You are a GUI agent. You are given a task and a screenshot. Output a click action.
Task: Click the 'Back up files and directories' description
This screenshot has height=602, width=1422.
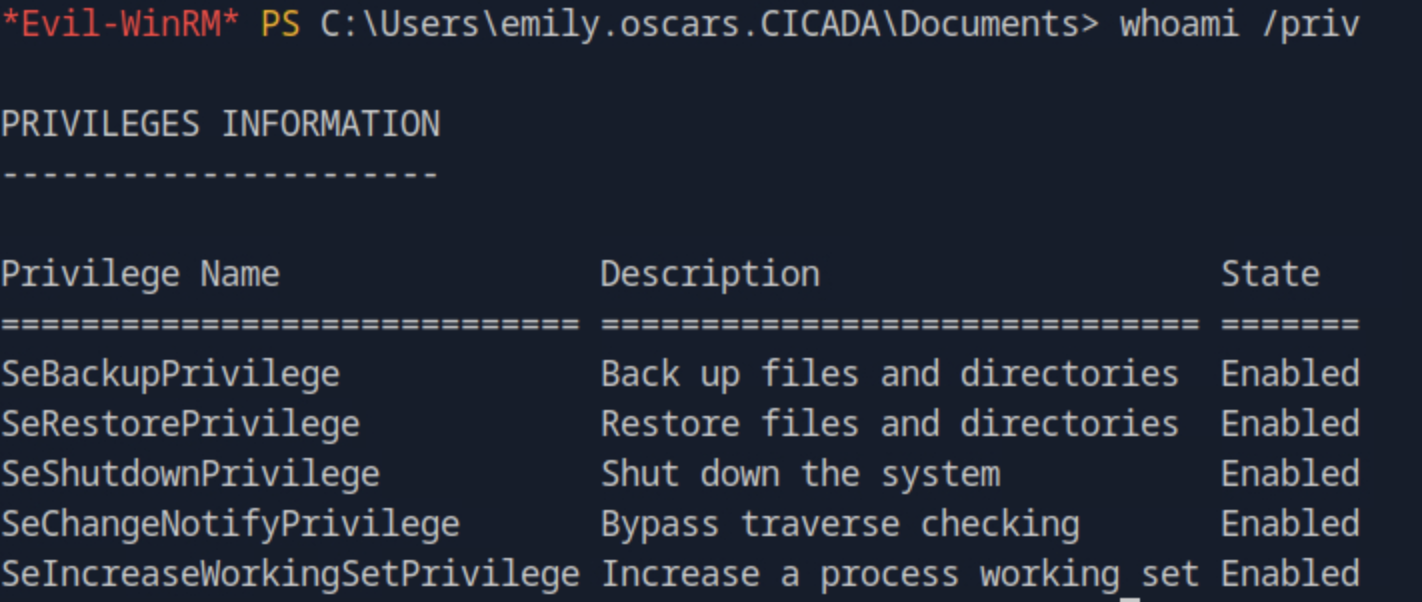(889, 374)
